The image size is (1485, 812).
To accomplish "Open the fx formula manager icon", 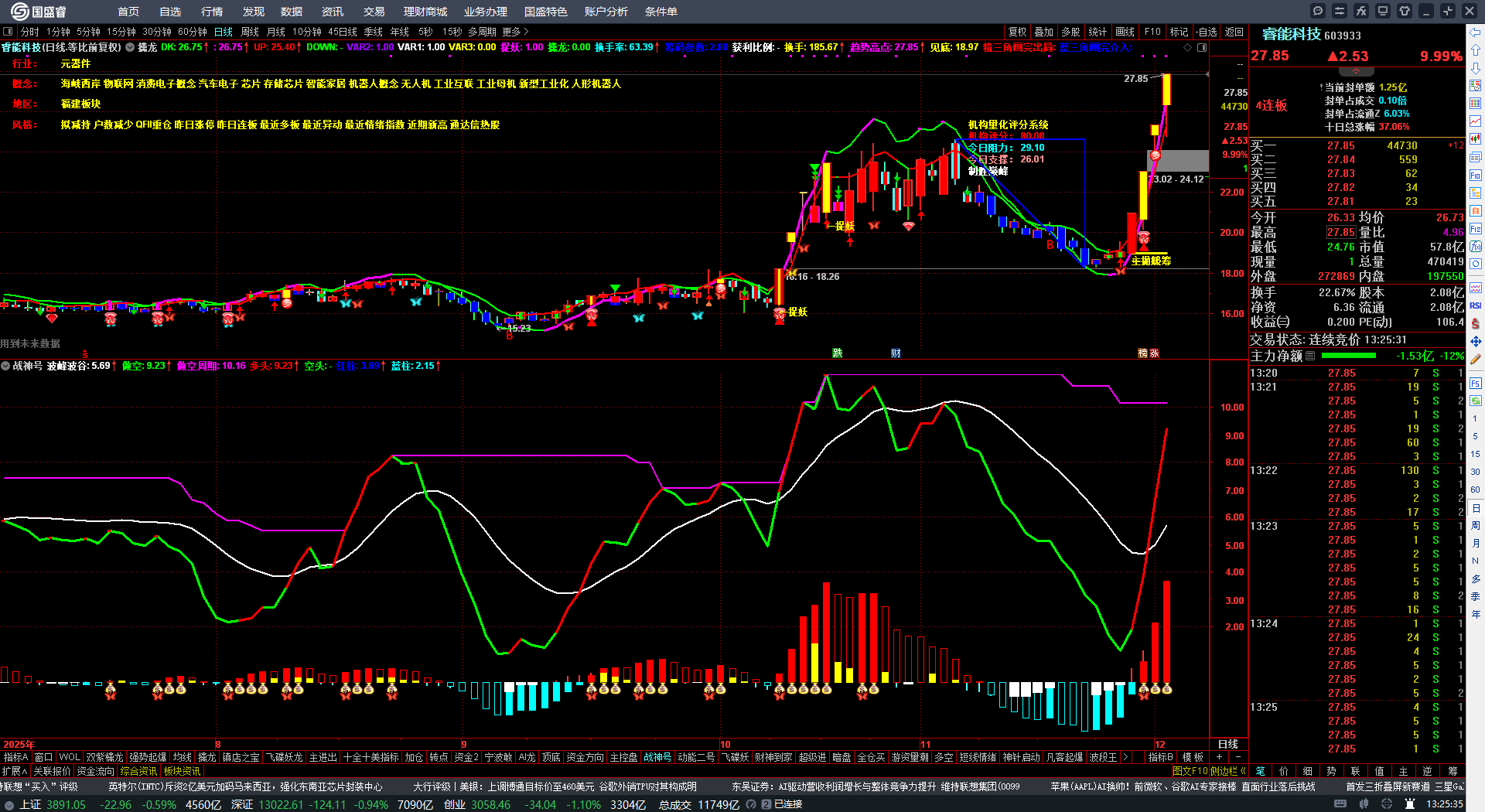I will pyautogui.click(x=1361, y=11).
